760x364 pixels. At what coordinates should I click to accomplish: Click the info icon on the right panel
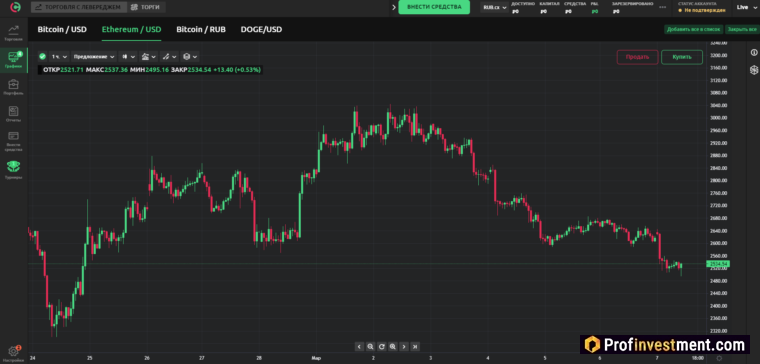coord(754,52)
